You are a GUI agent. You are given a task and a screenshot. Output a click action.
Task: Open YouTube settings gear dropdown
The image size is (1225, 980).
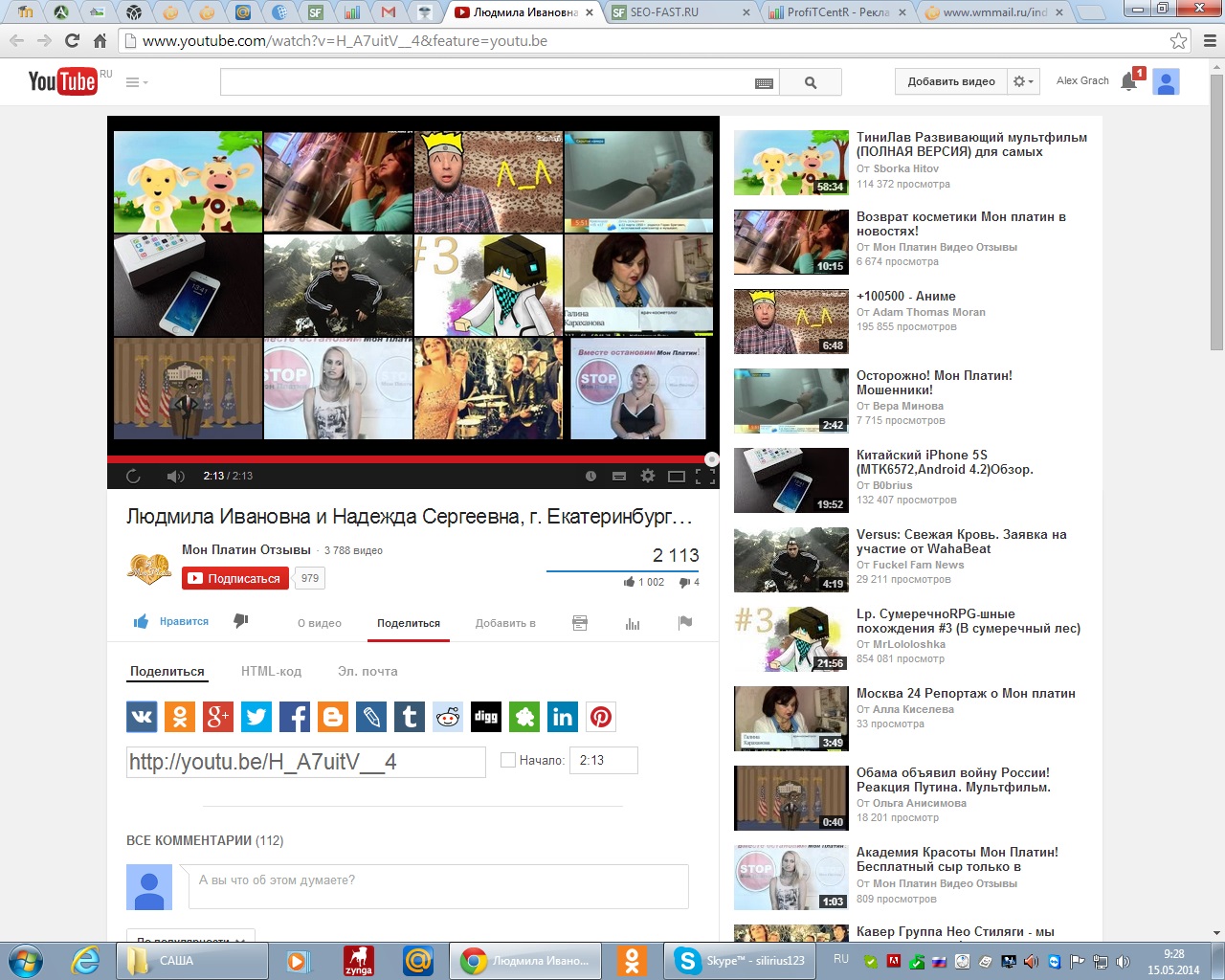click(x=1023, y=81)
